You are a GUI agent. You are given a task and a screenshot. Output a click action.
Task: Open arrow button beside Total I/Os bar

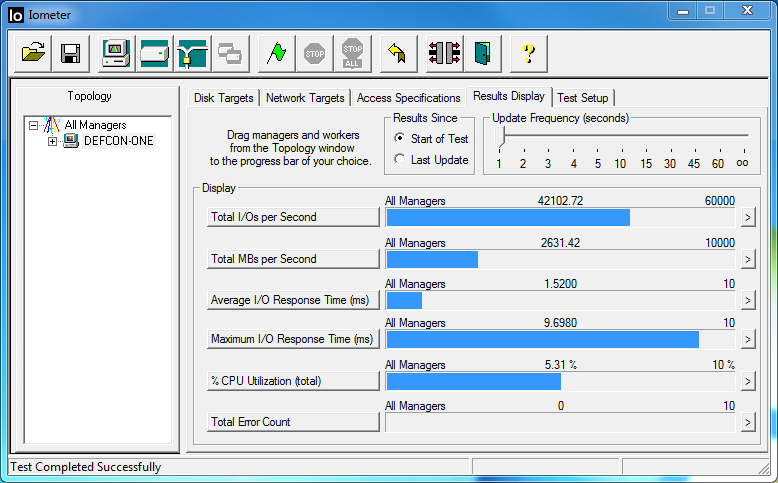pyautogui.click(x=746, y=218)
